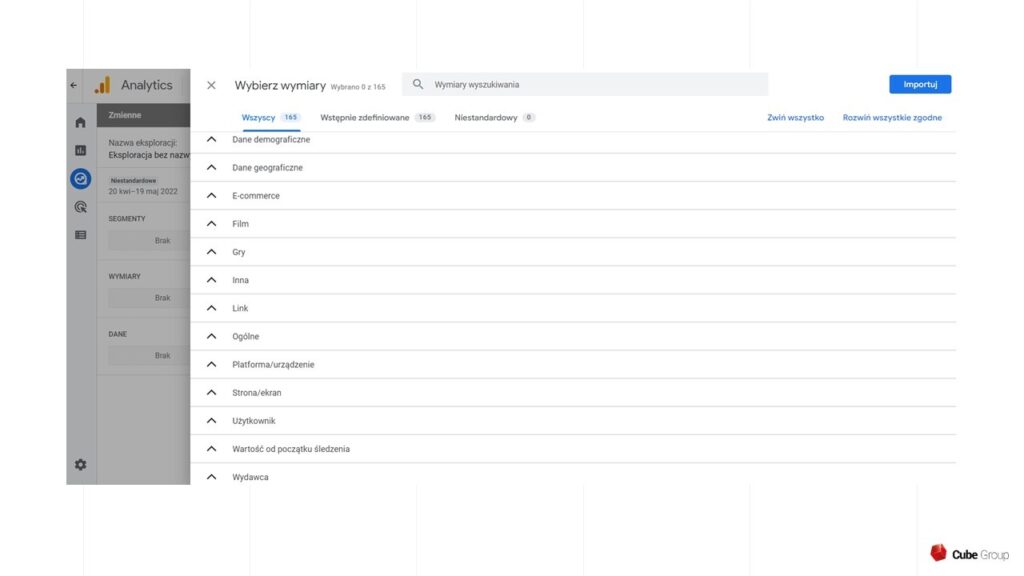Open the Configure table icon
This screenshot has width=1024, height=576.
point(80,235)
